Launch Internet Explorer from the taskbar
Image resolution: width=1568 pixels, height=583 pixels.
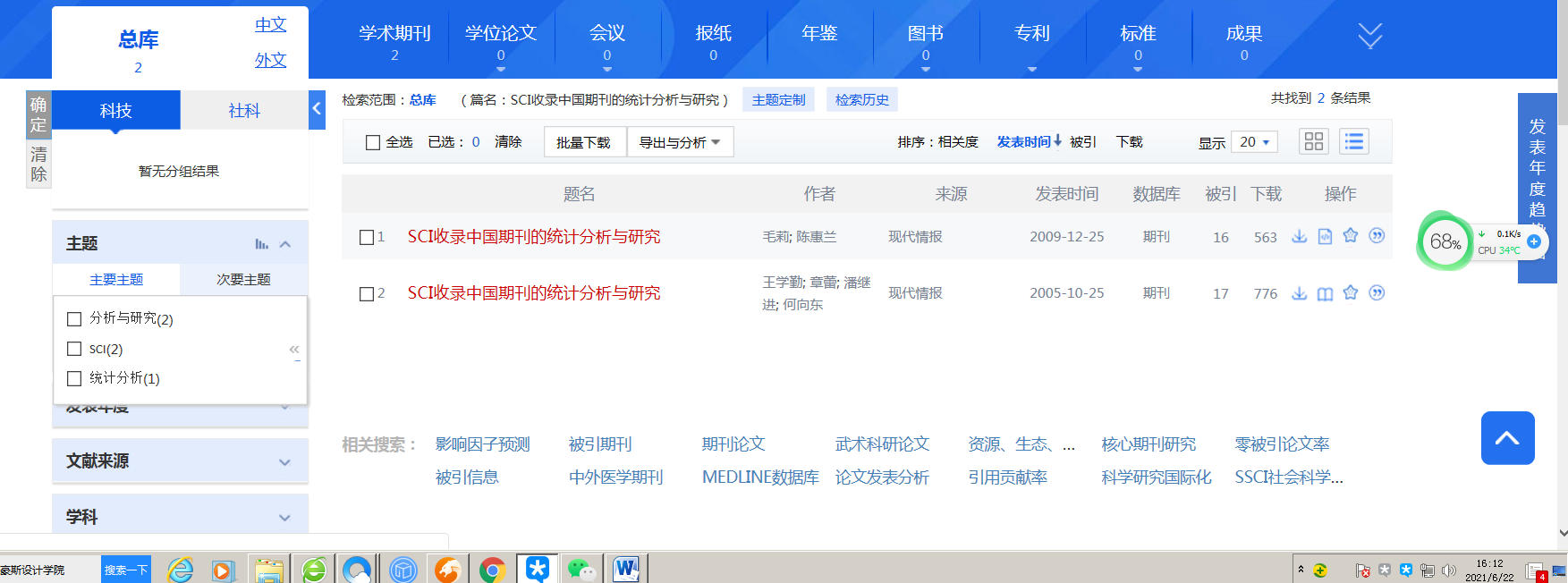point(180,570)
